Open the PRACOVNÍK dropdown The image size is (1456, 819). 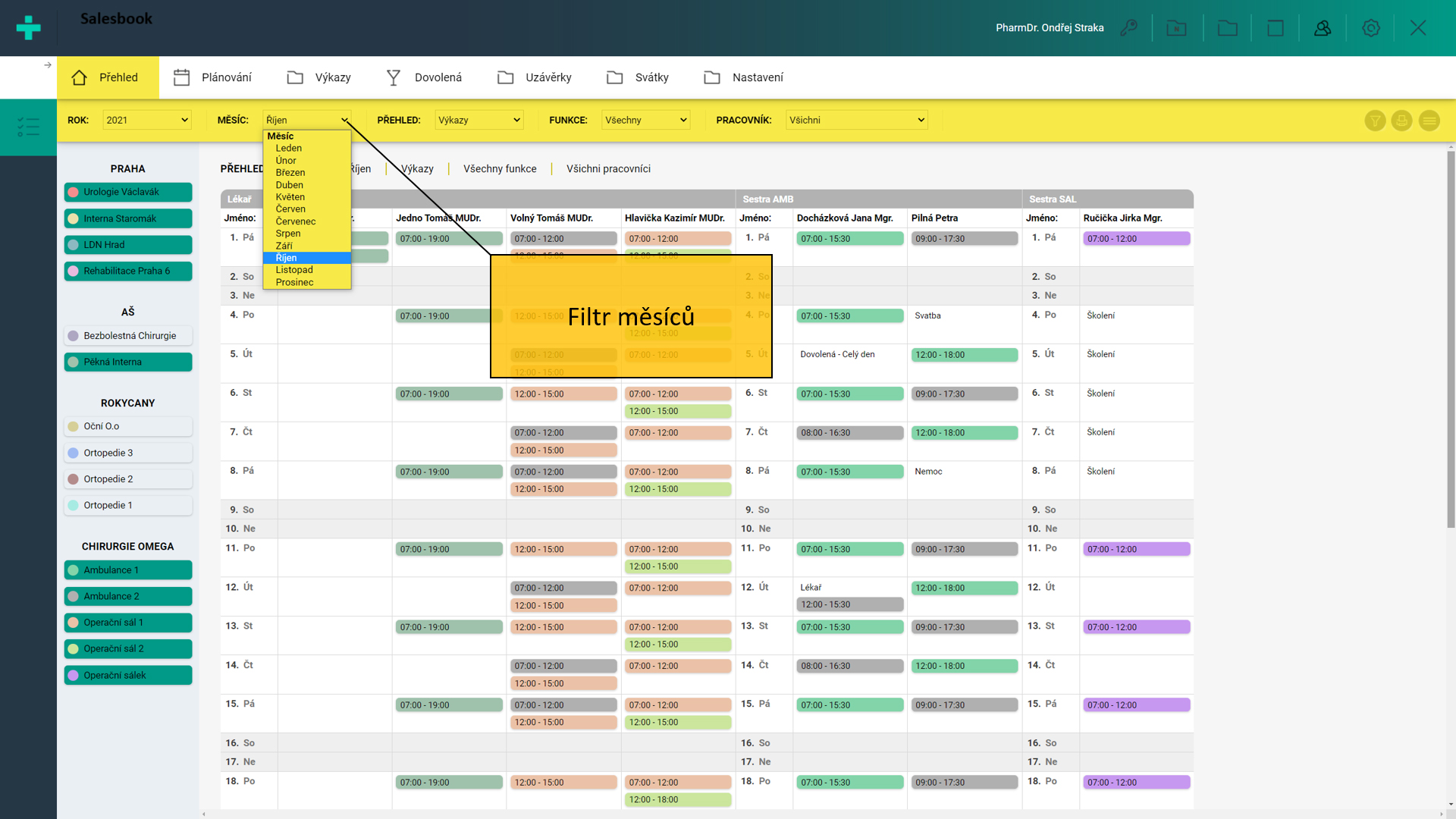856,120
